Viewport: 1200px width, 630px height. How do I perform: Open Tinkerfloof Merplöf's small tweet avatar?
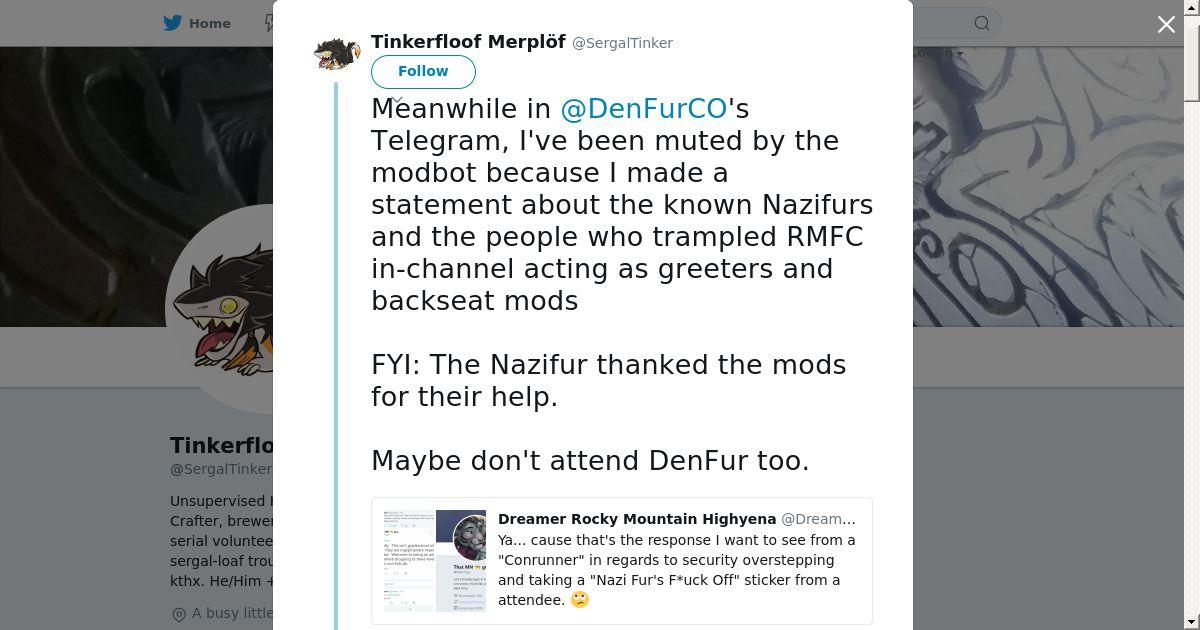(x=336, y=53)
